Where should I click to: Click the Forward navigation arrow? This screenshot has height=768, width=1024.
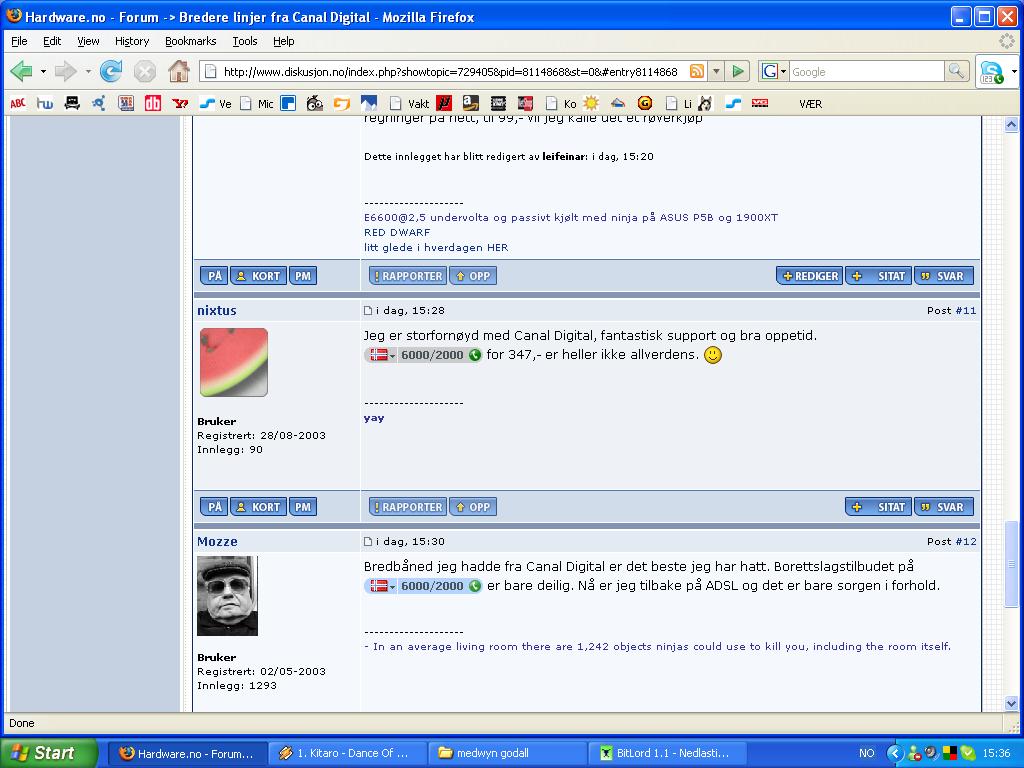tap(65, 71)
